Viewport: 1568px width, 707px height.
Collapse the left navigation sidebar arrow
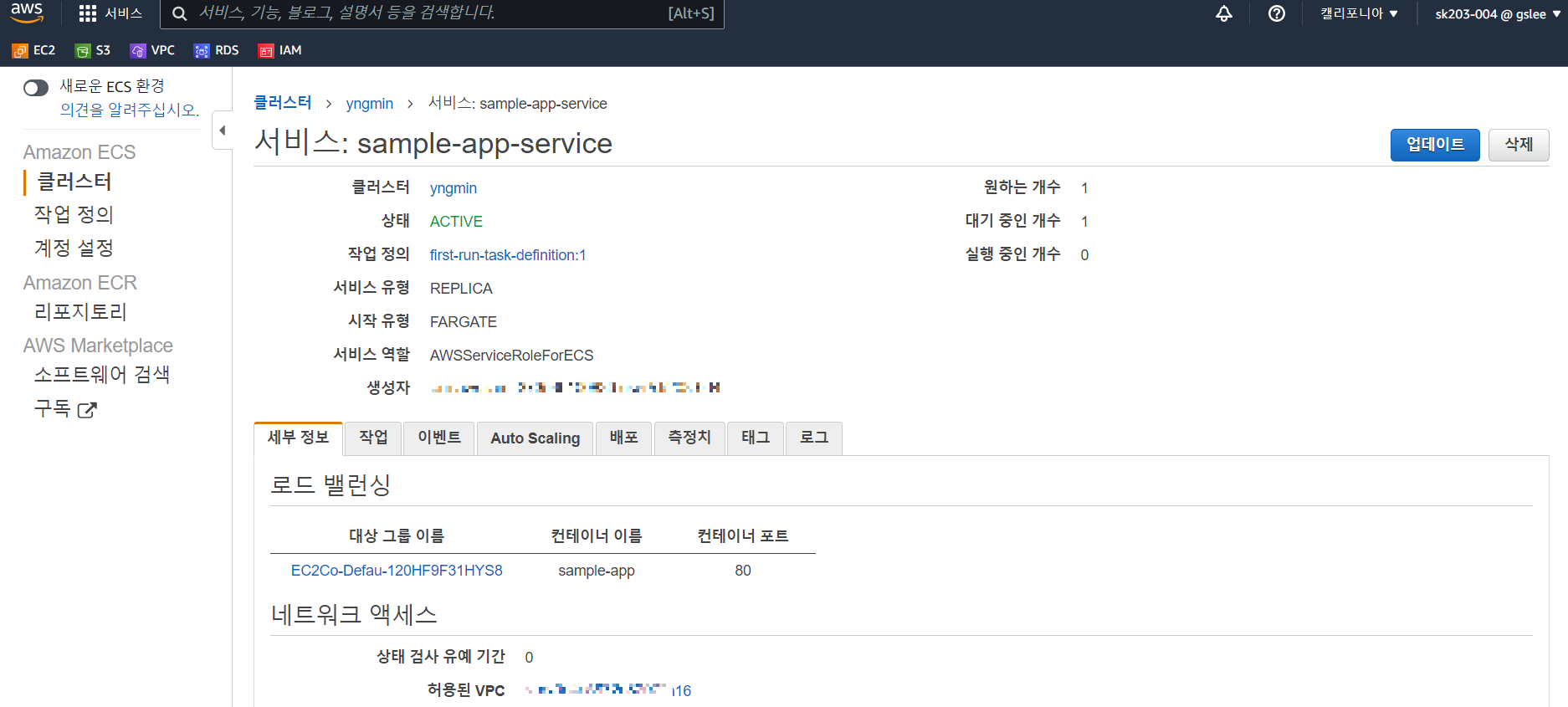223,130
